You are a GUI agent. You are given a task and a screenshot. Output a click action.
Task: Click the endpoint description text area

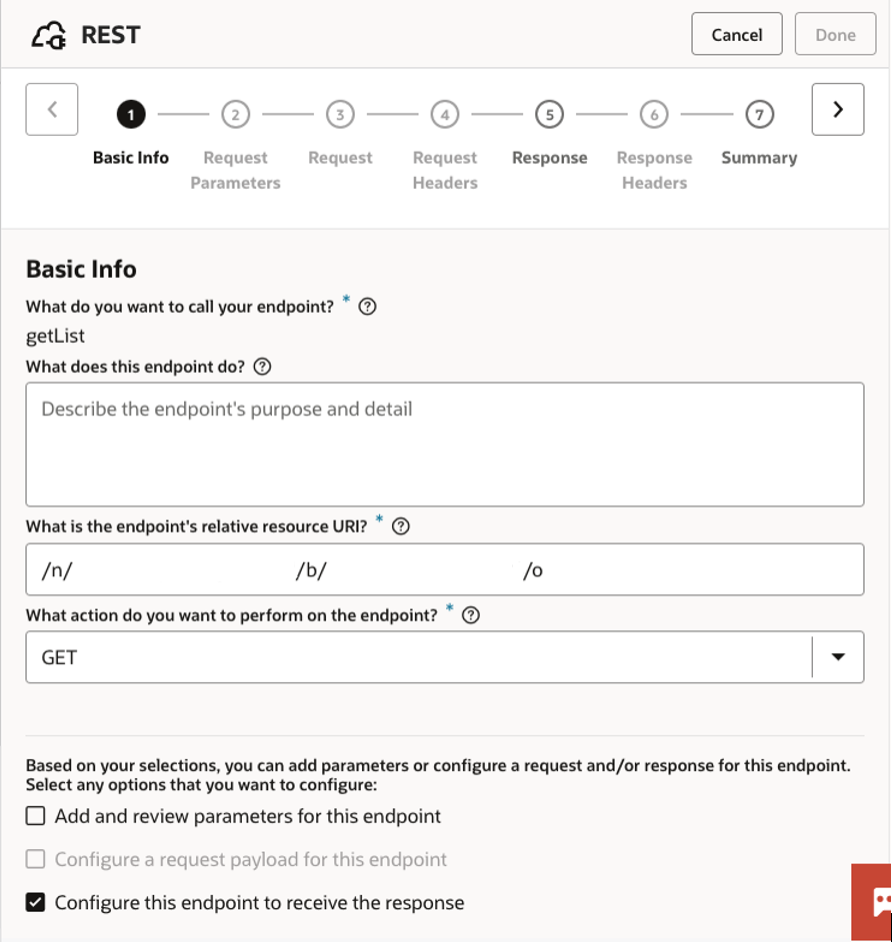click(444, 444)
